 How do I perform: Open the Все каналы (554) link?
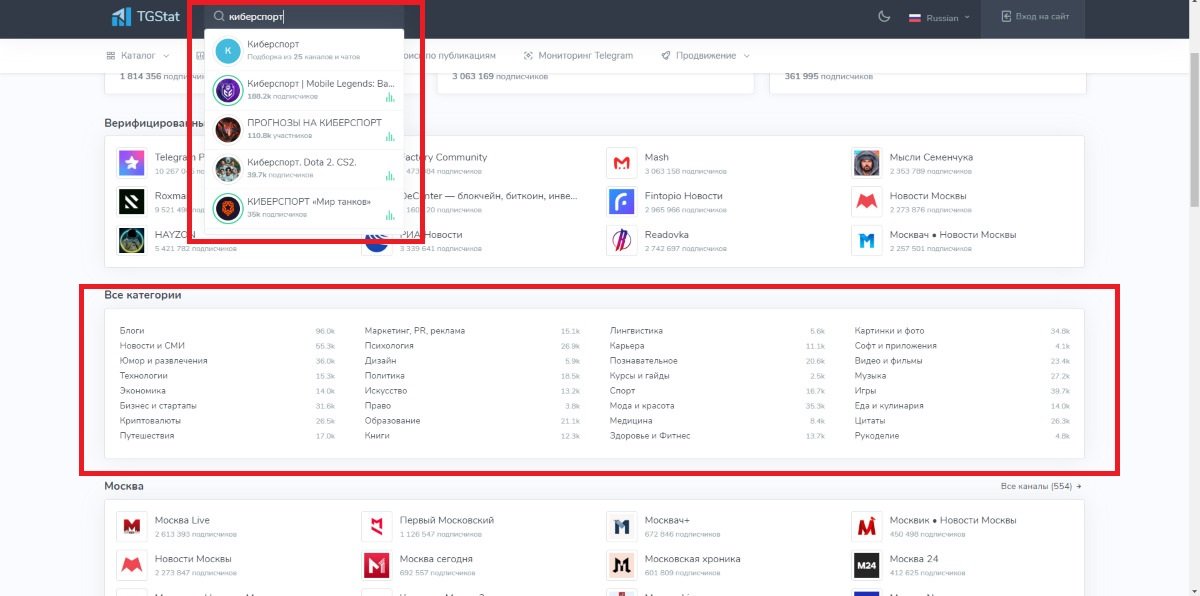1041,486
